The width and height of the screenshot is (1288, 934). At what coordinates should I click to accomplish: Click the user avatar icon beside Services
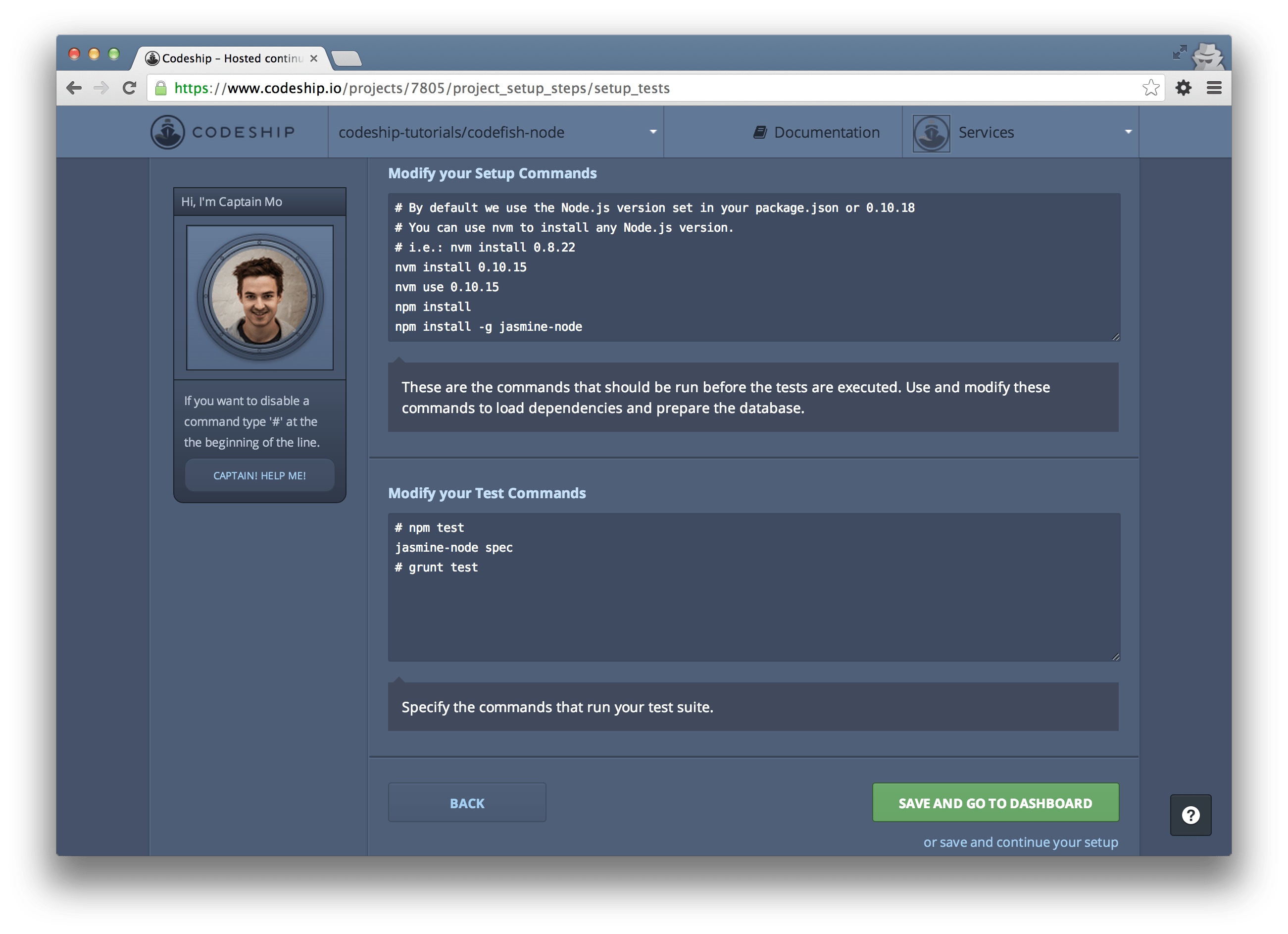pos(931,133)
